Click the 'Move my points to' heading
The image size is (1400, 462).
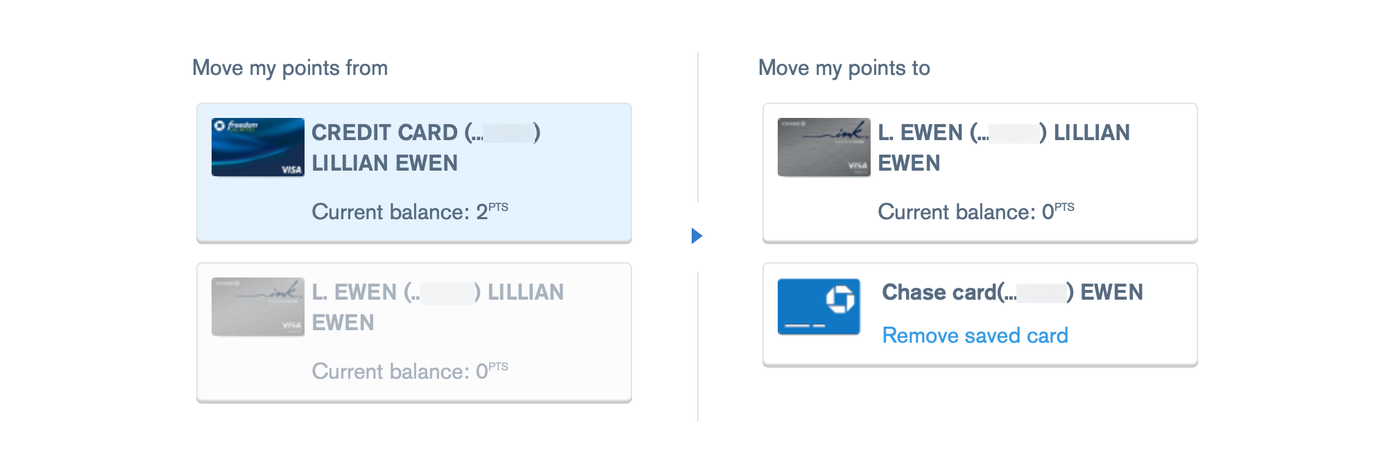pyautogui.click(x=844, y=68)
